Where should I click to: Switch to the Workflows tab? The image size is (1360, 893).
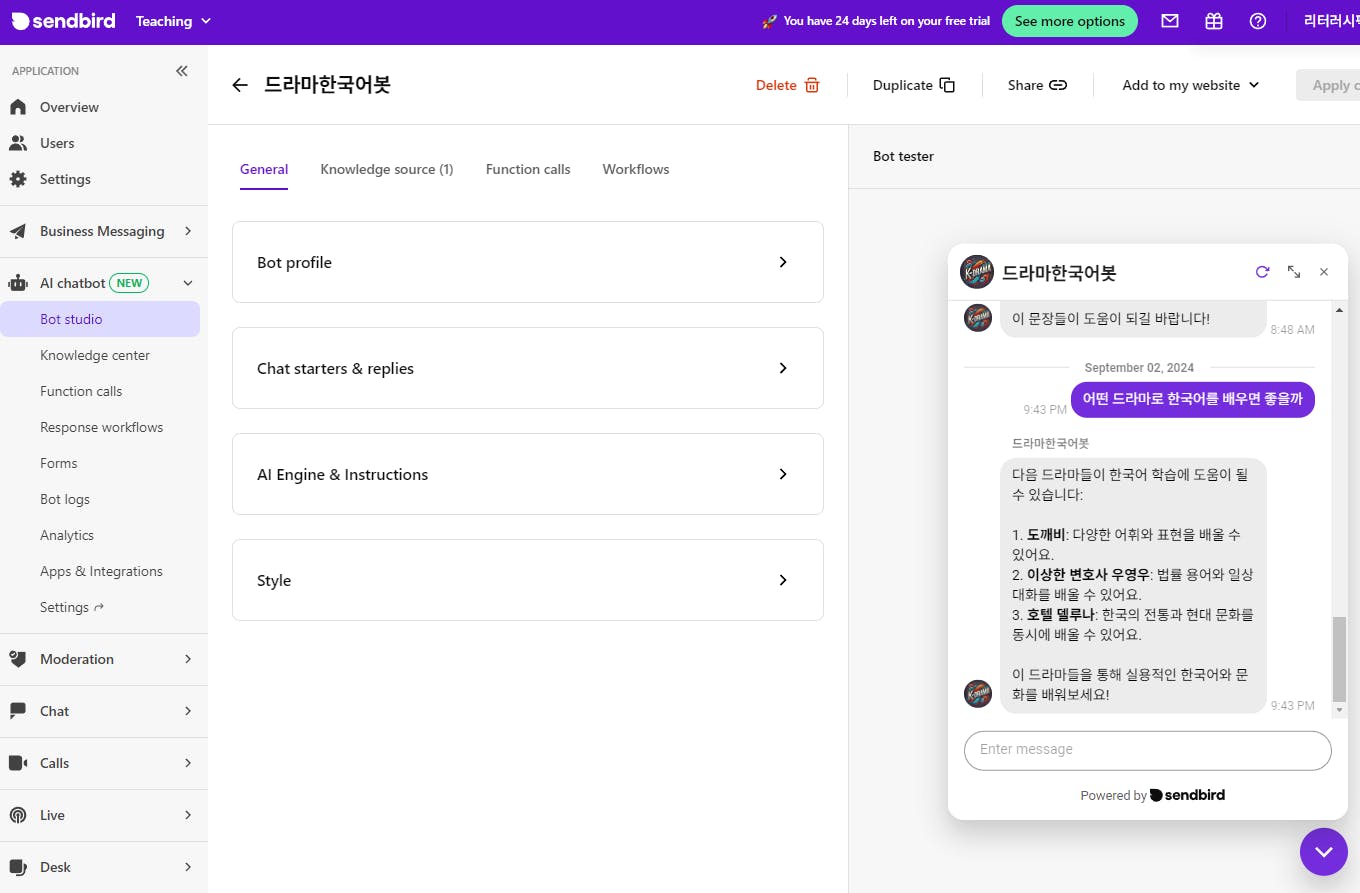(x=636, y=169)
